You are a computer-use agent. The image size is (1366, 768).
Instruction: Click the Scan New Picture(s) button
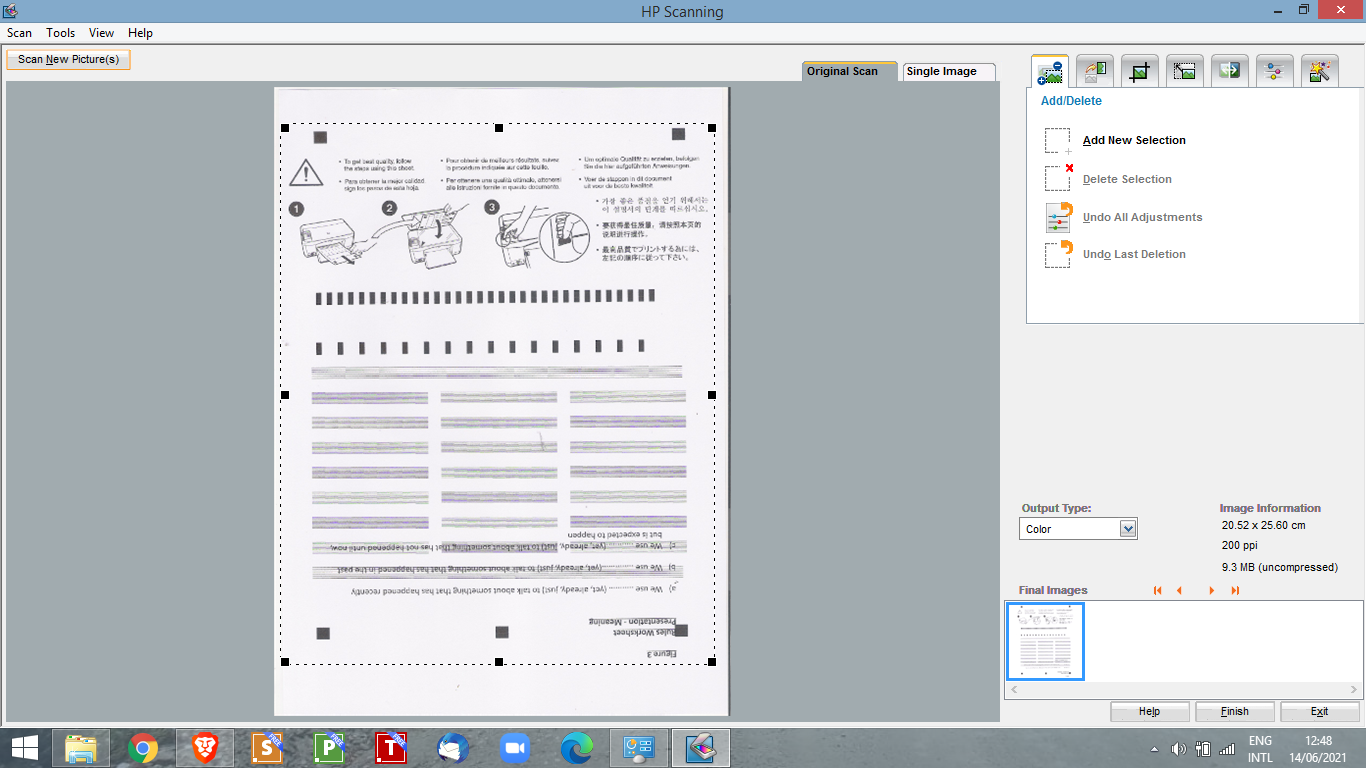click(68, 59)
